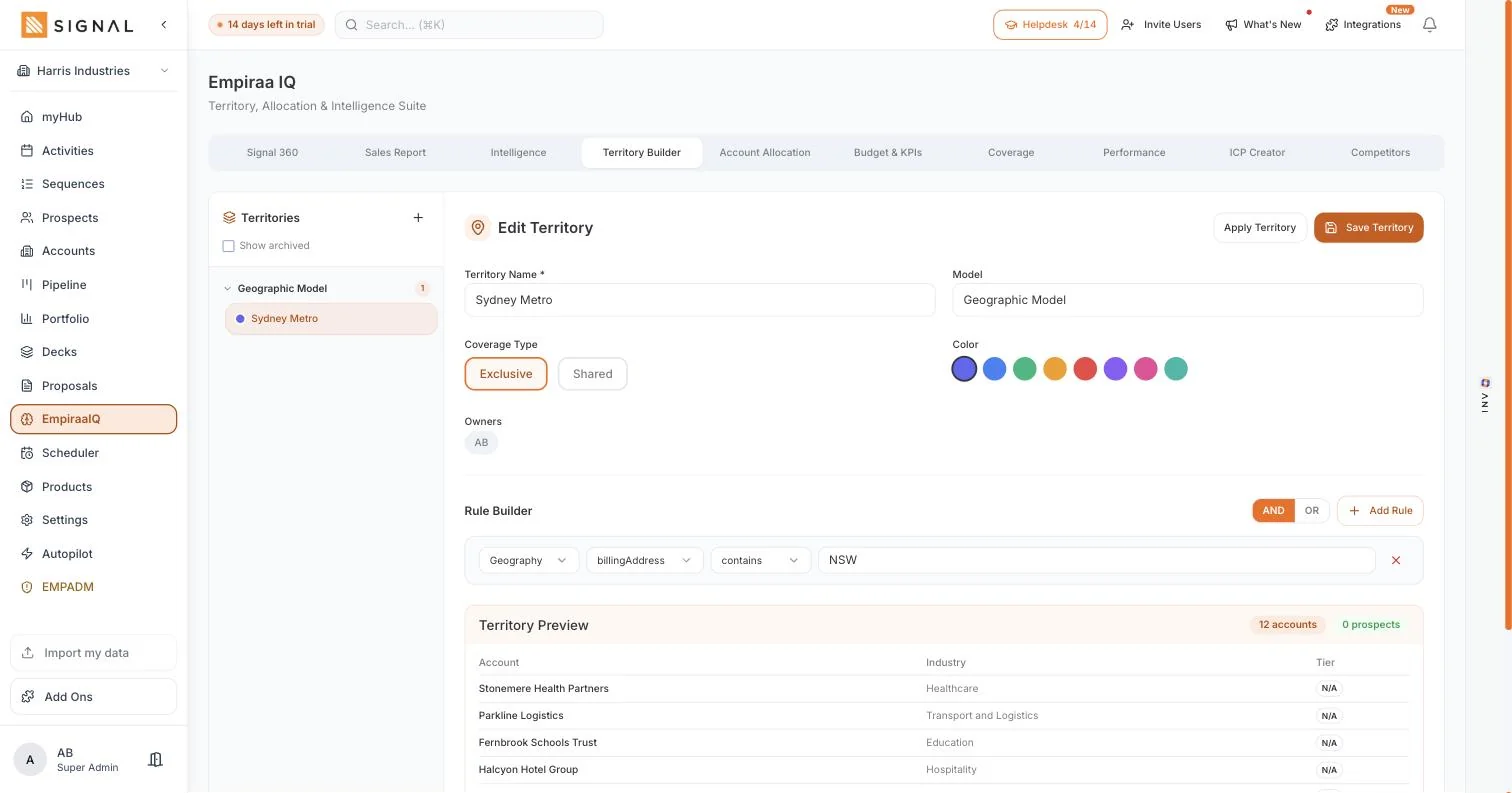Open the ICP Creator tab
The image size is (1512, 793).
pos(1257,153)
